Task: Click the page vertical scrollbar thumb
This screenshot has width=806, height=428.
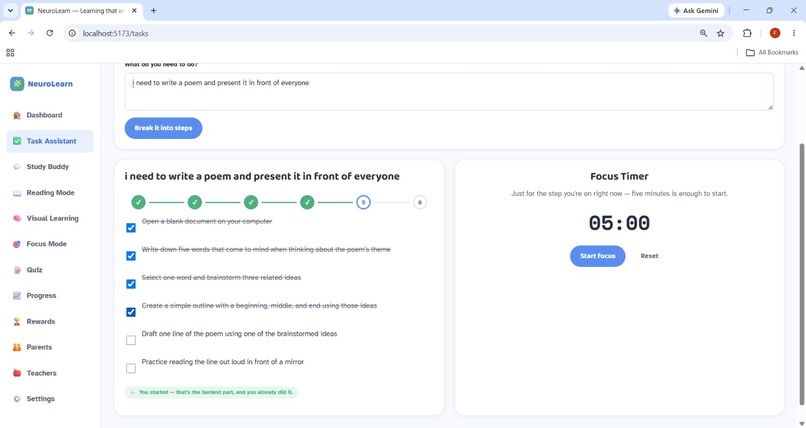Action: (801, 275)
